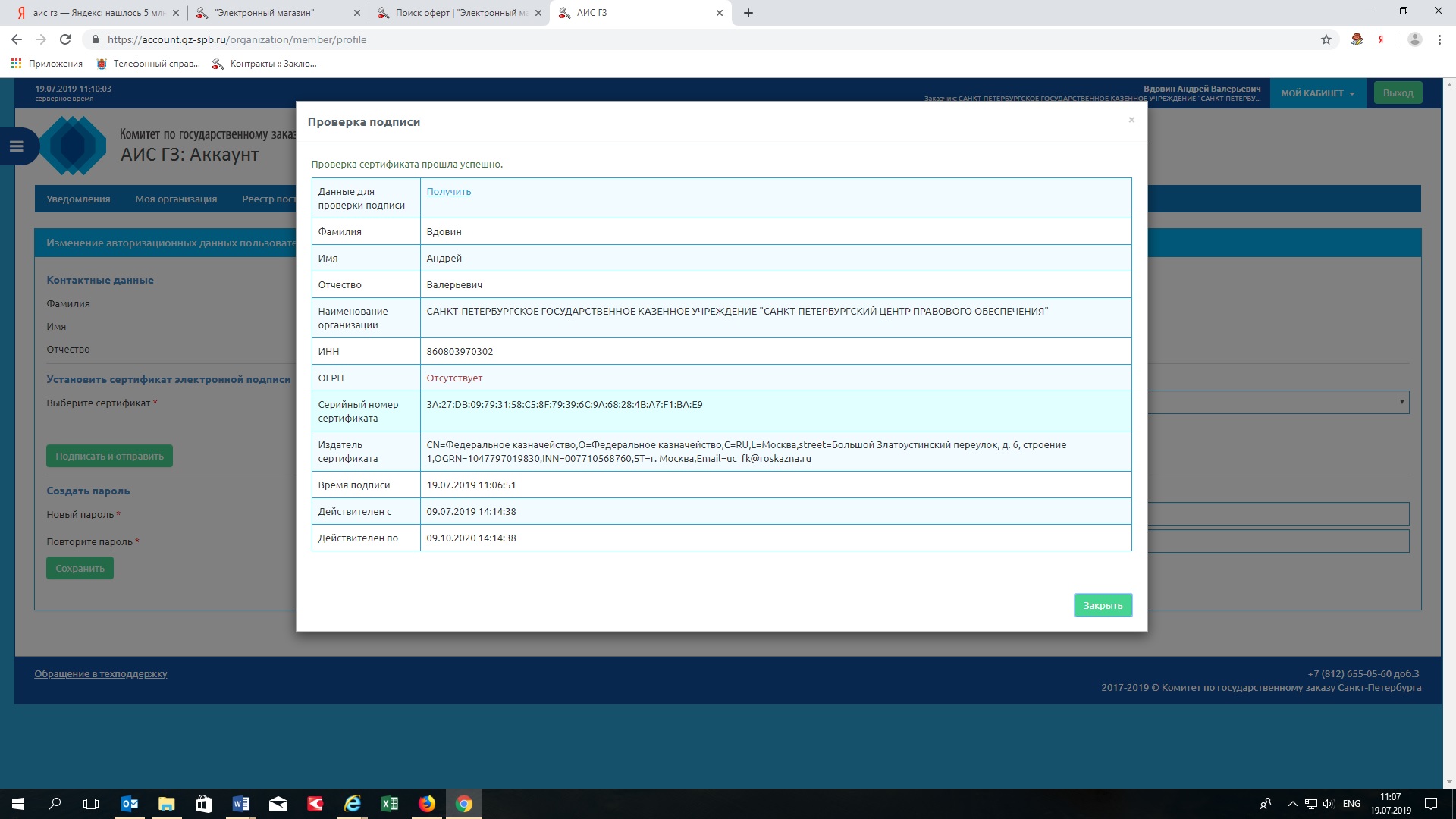Click the Chrome profile avatar icon
Image resolution: width=1456 pixels, height=819 pixels.
pyautogui.click(x=1414, y=39)
